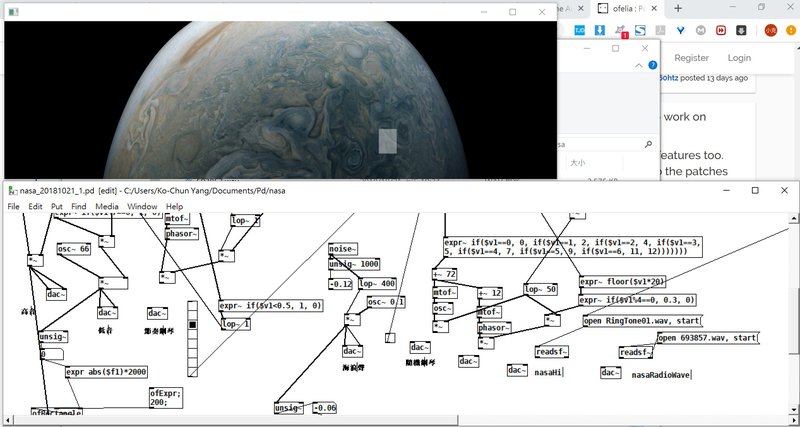Select the filled cell in vertical radio
Viewport: 800px width, 427px height.
[x=192, y=324]
